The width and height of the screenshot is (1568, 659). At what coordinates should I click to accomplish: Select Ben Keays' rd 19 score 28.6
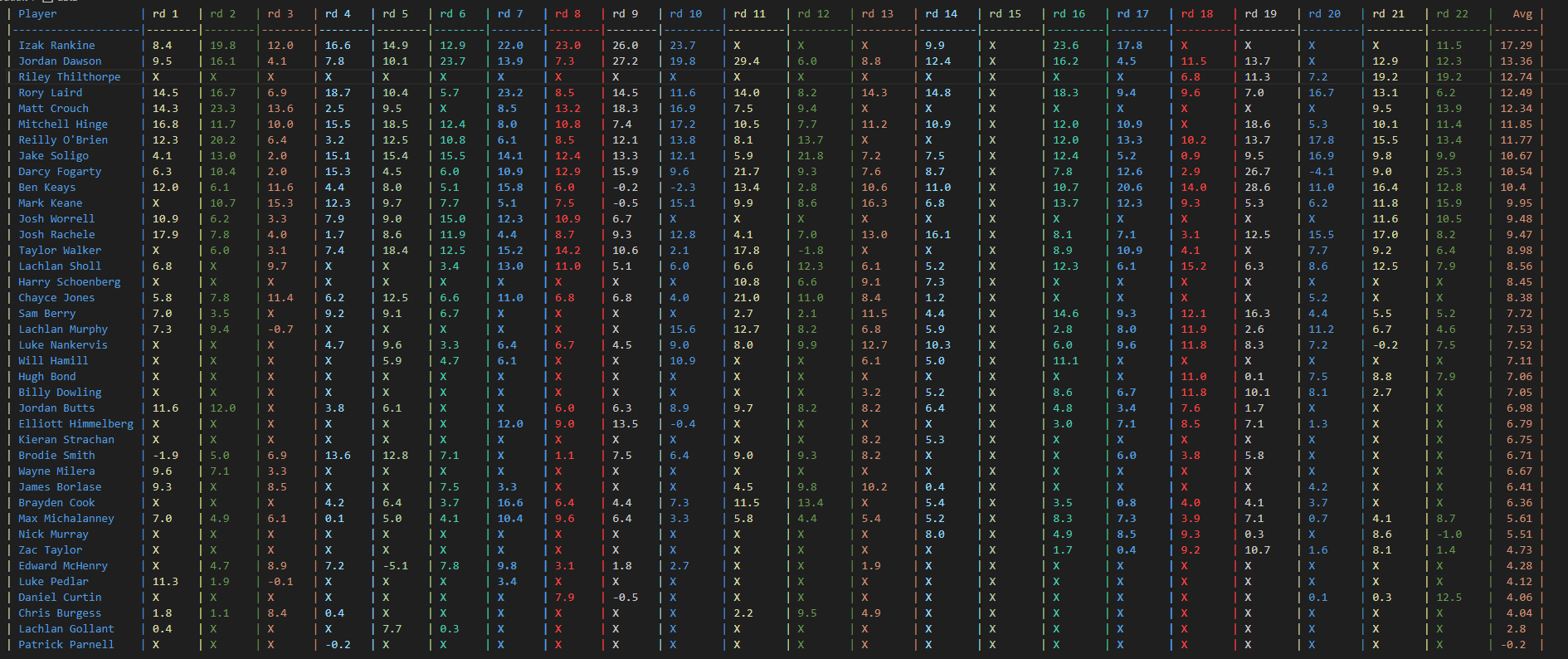tap(1257, 188)
